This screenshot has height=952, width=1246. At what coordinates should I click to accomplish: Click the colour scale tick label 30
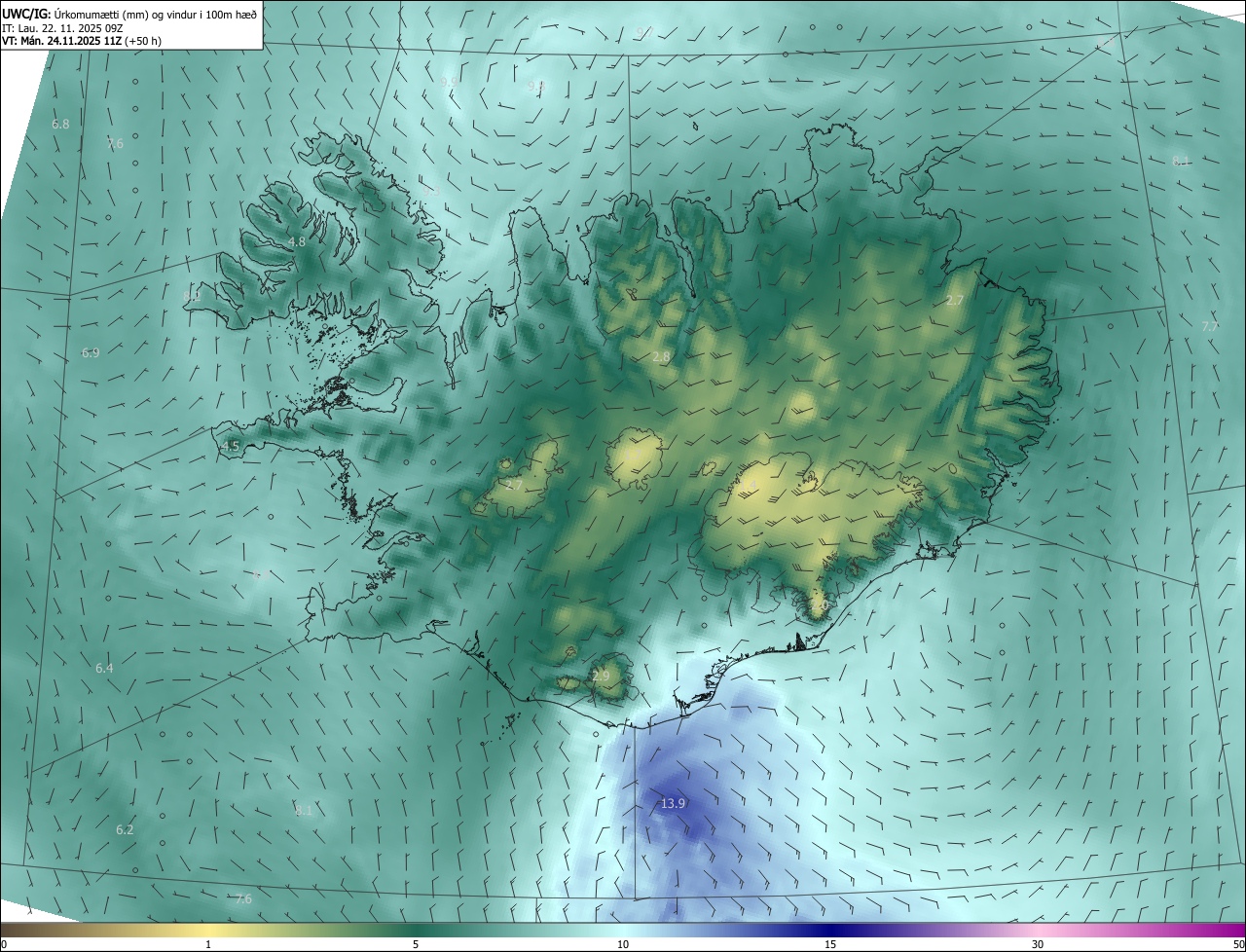(x=1038, y=944)
